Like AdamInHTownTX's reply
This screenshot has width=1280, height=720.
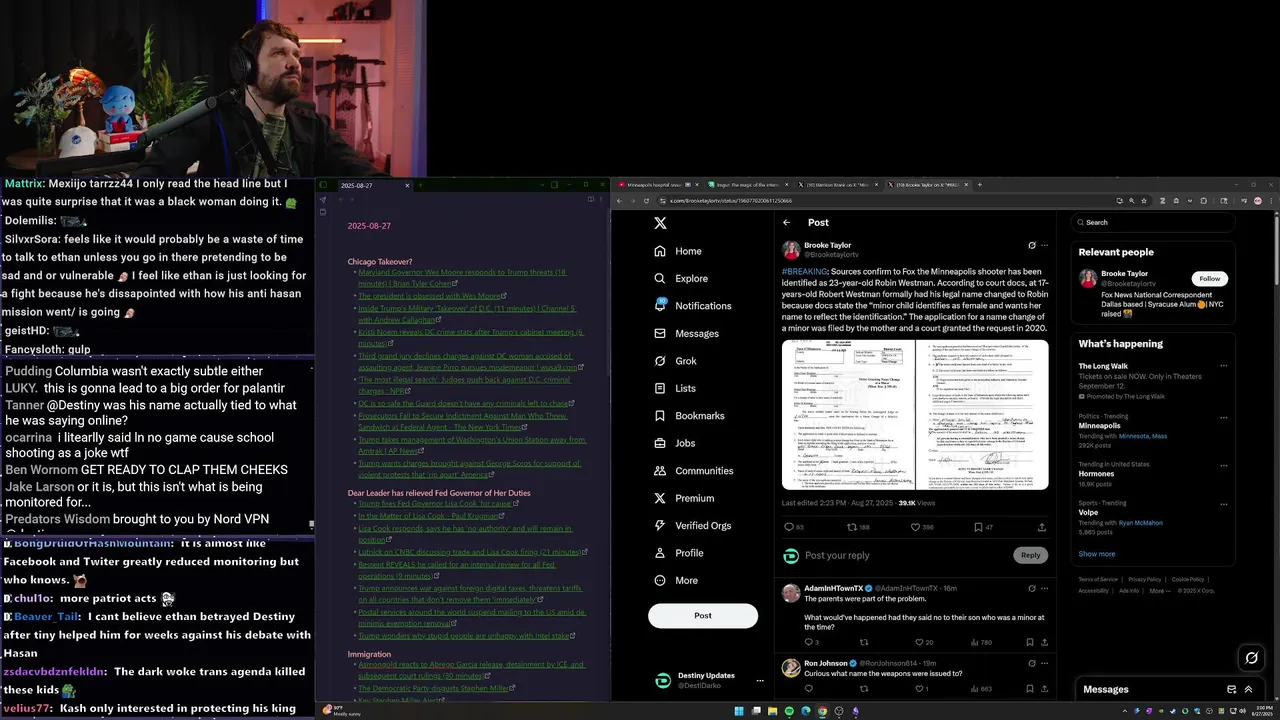(918, 643)
